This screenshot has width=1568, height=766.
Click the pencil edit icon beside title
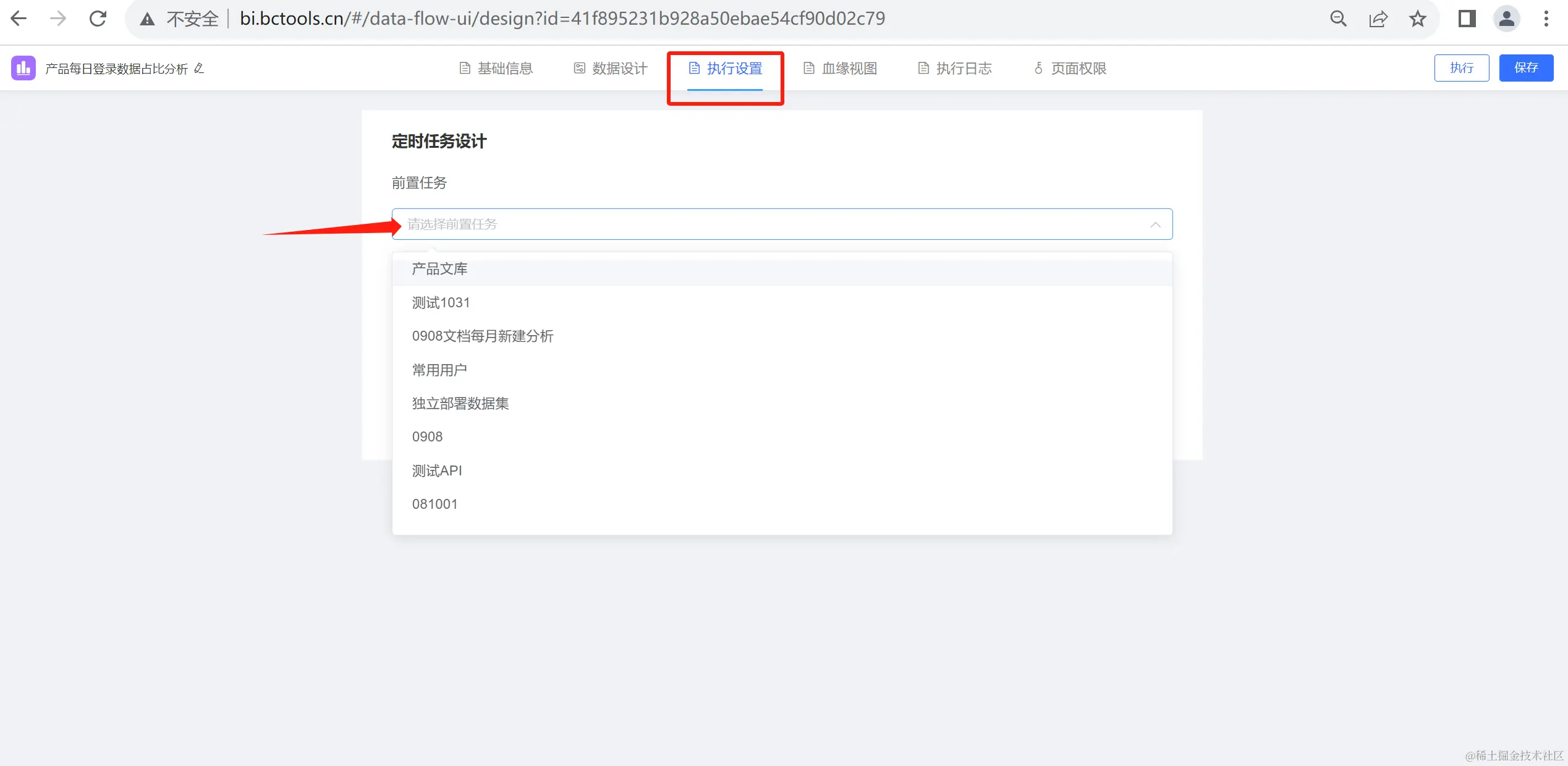coord(199,68)
